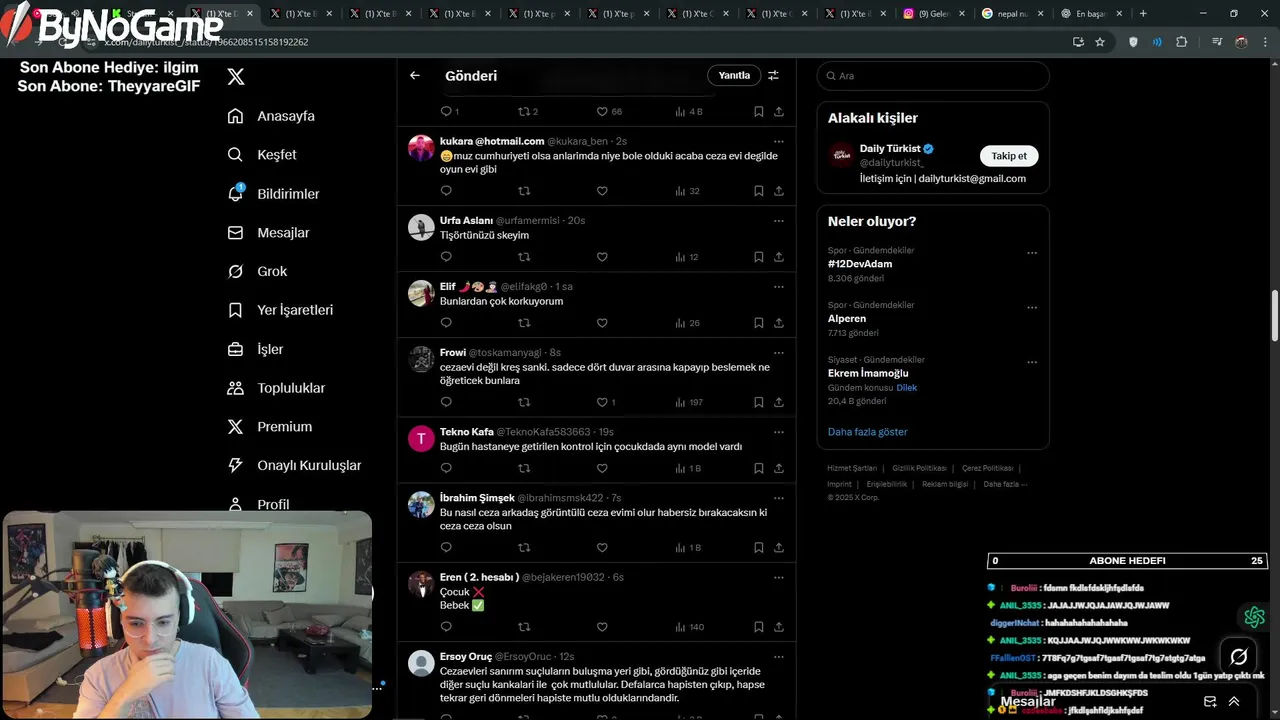Open more options on Urfa Aslanı's reply
This screenshot has width=1280, height=720.
pyautogui.click(x=778, y=220)
